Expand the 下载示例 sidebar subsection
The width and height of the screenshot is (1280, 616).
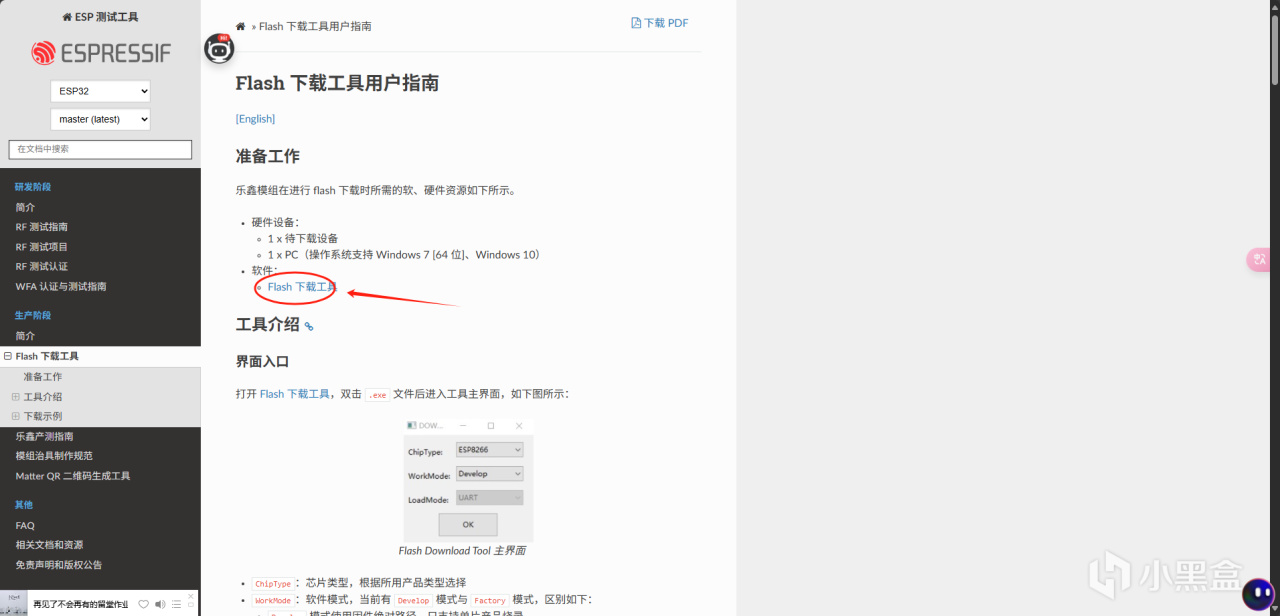15,416
